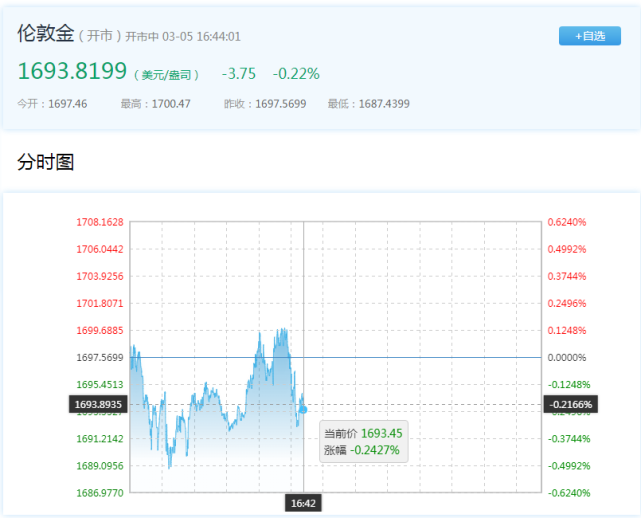The height and width of the screenshot is (518, 641).
Task: Click y-axis label 1701.8071
Action: [100, 303]
